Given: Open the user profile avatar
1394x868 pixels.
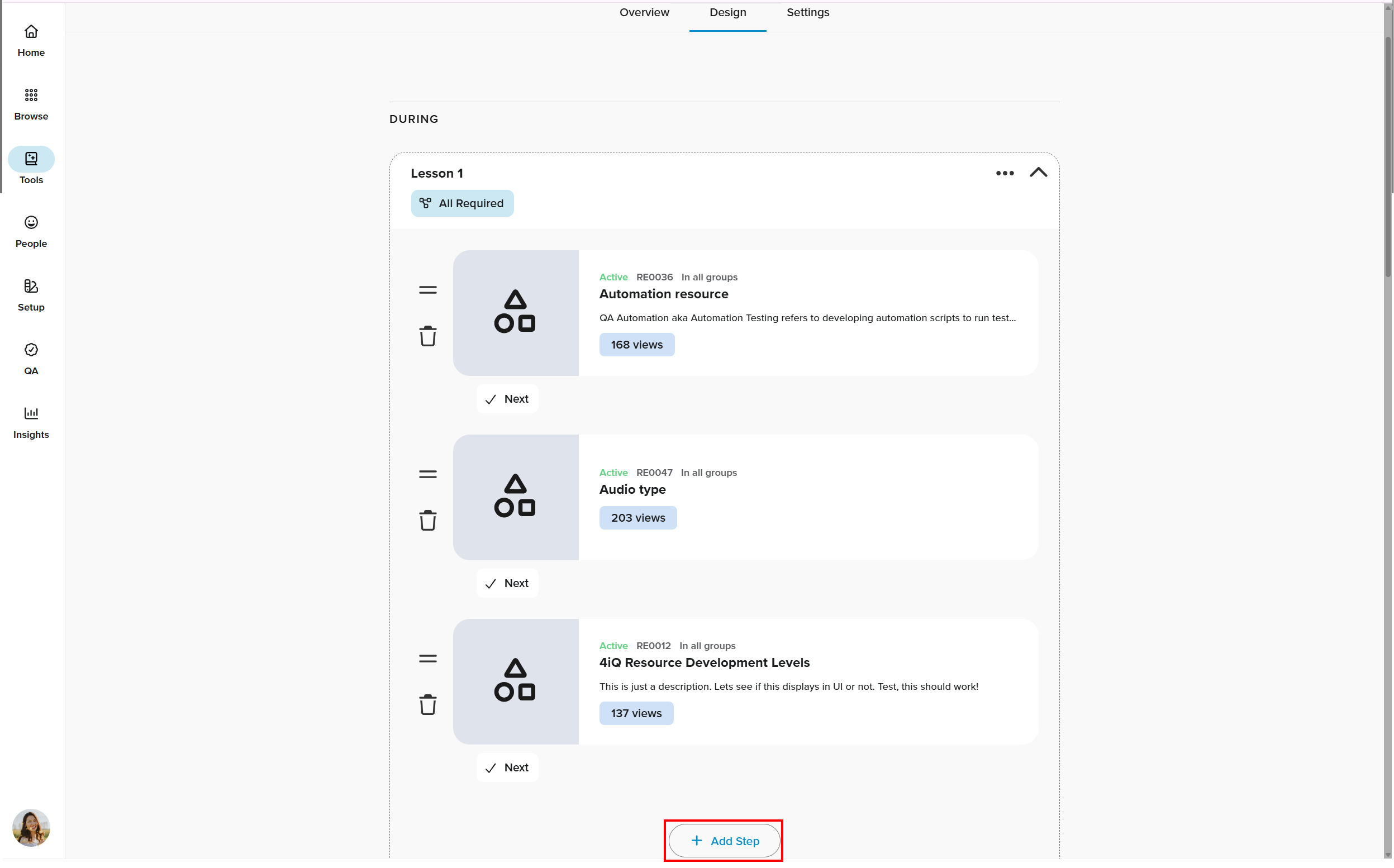Looking at the screenshot, I should (x=31, y=827).
